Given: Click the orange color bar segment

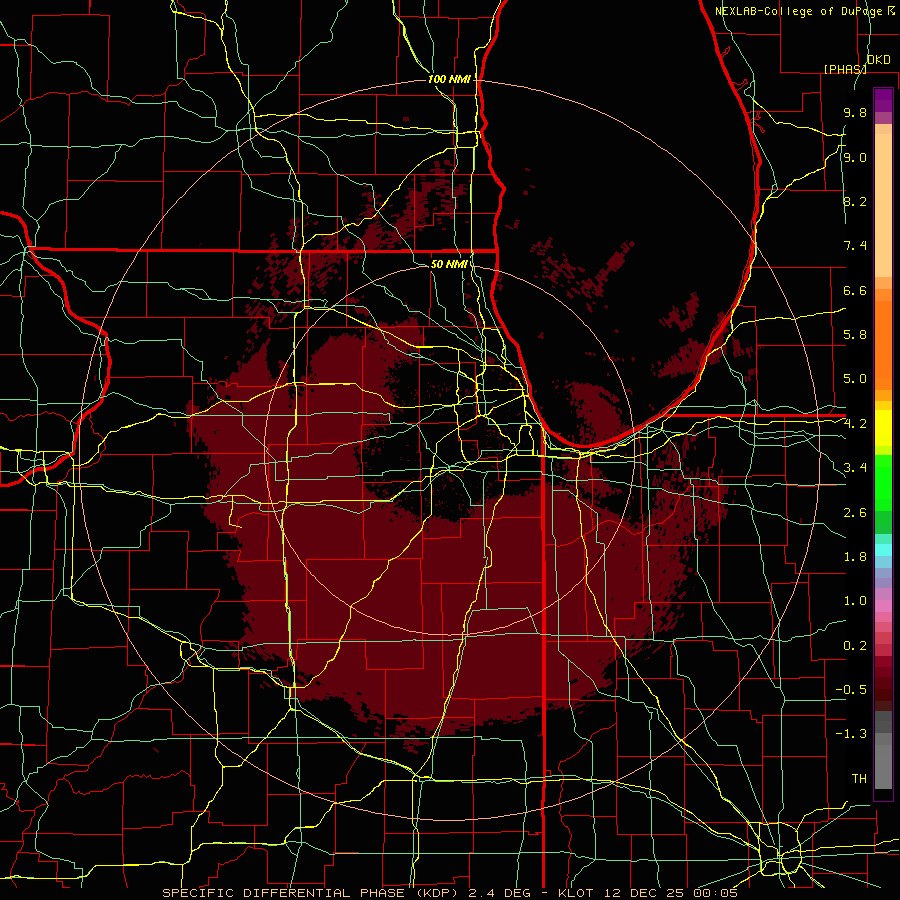Looking at the screenshot, I should tap(883, 345).
